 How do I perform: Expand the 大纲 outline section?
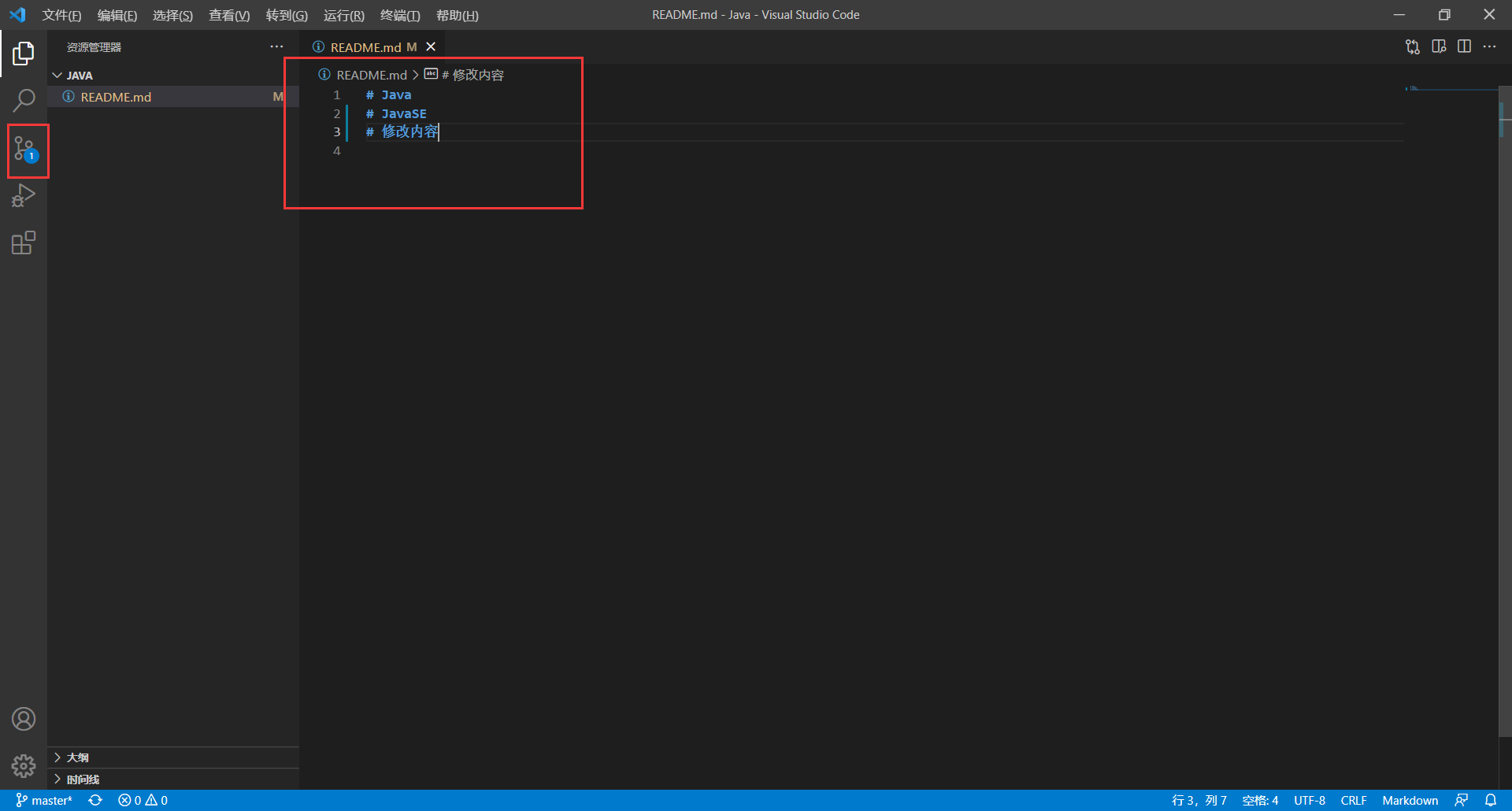172,757
